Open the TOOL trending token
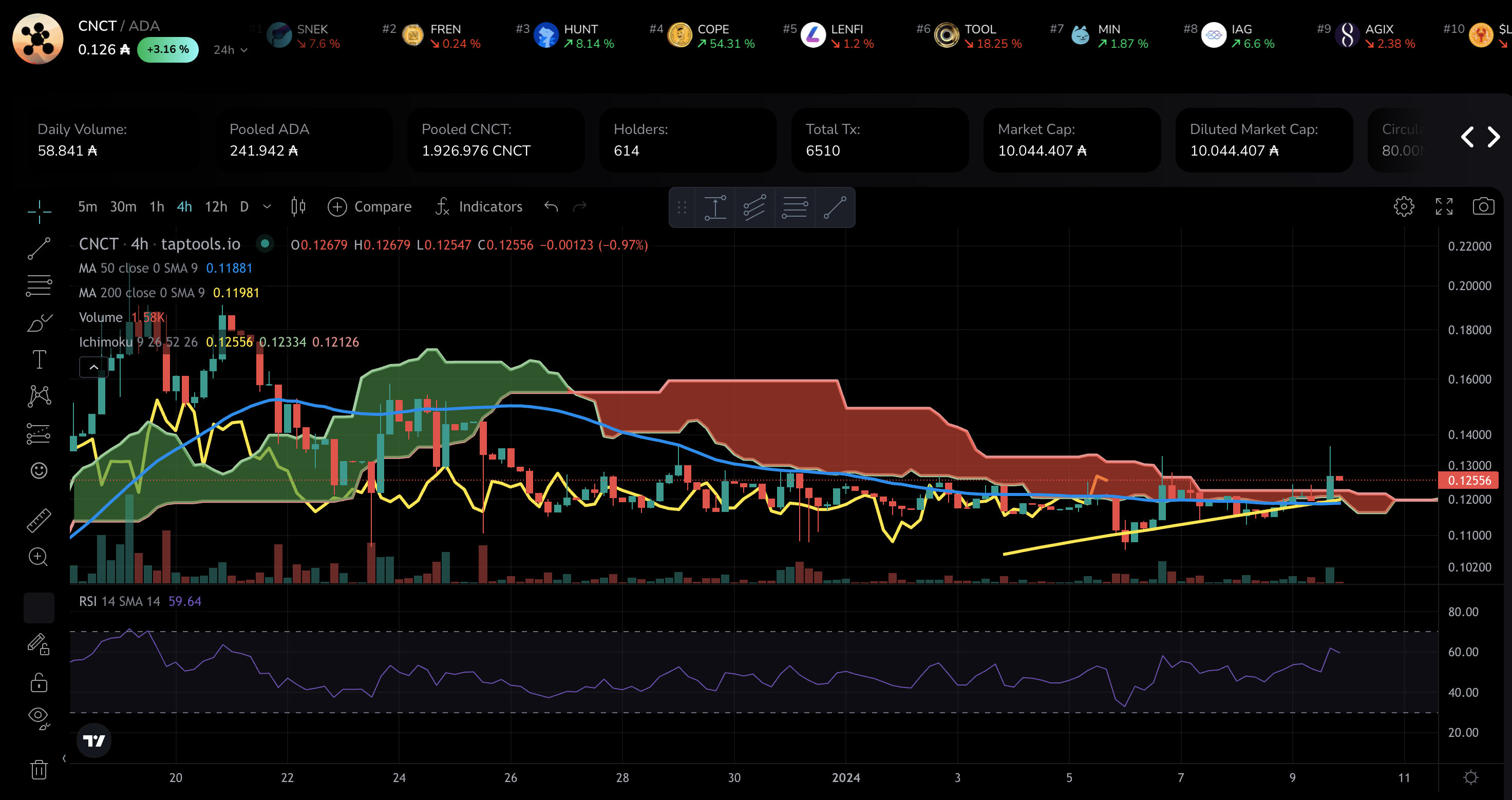This screenshot has width=1512, height=800. tap(978, 36)
